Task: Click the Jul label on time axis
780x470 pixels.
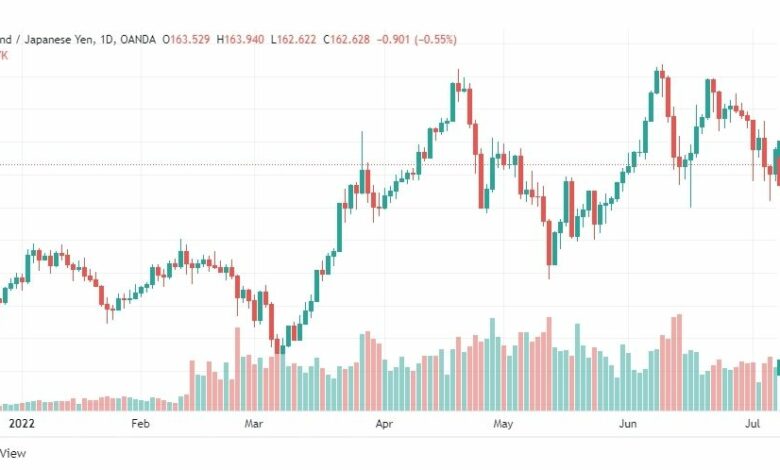Action: click(753, 424)
